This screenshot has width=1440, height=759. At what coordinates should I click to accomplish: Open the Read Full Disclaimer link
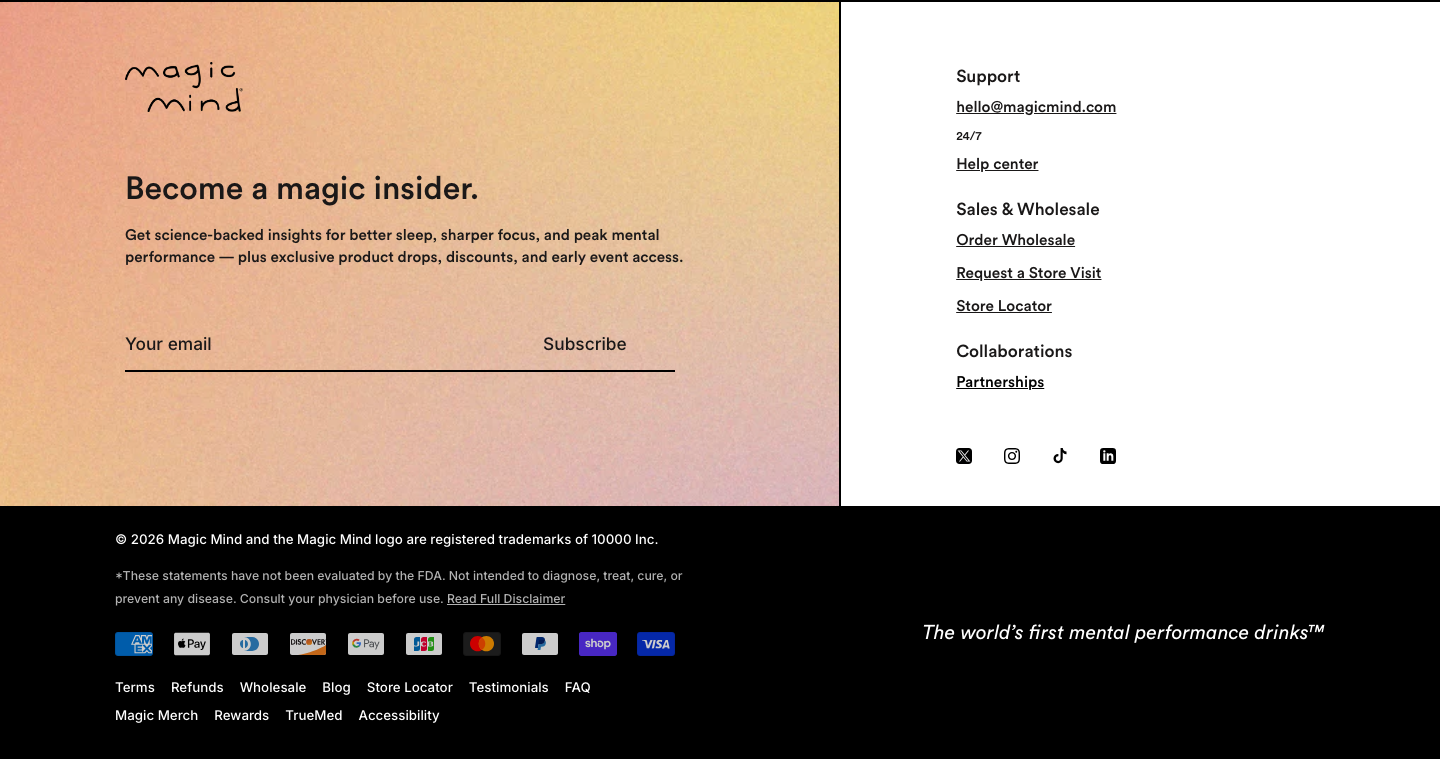(x=506, y=599)
